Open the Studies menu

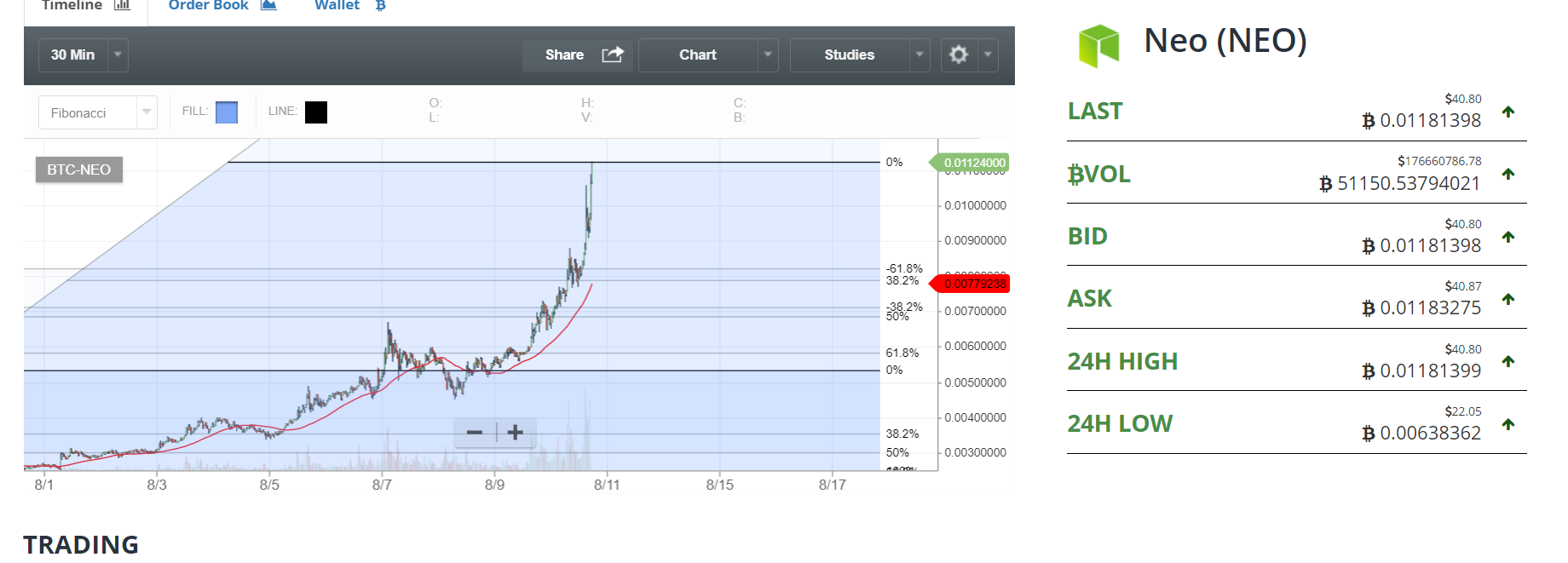[850, 55]
